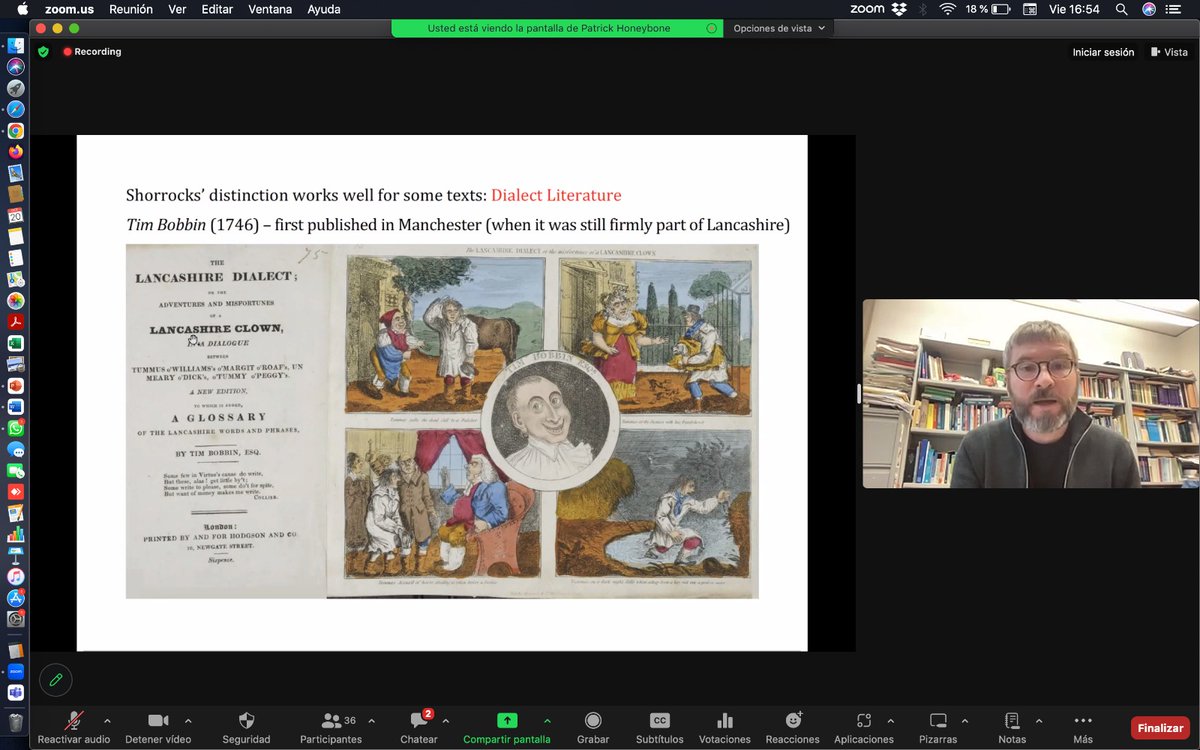Open the Chatear chat panel
1200x750 pixels.
click(x=419, y=728)
